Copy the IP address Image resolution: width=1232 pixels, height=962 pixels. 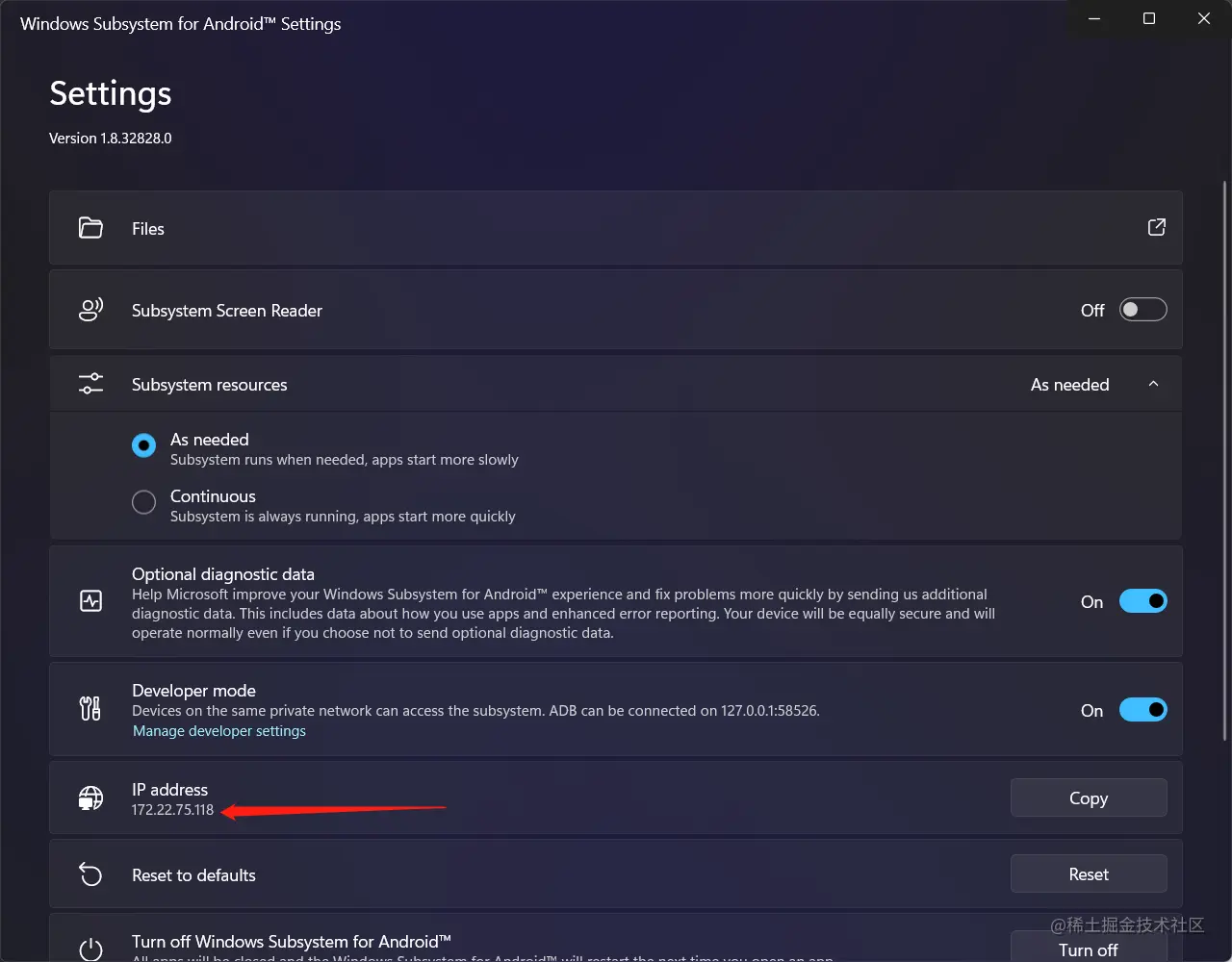click(x=1089, y=797)
